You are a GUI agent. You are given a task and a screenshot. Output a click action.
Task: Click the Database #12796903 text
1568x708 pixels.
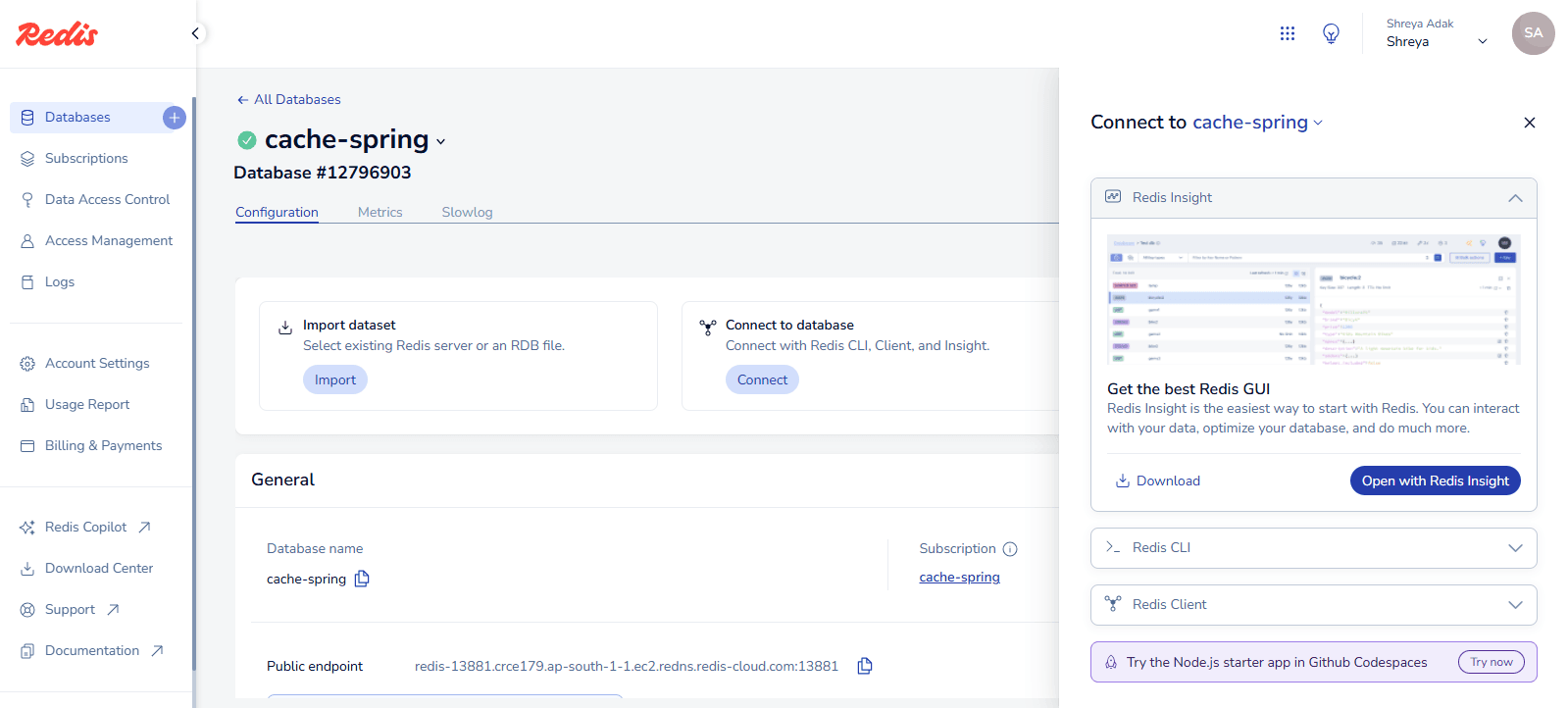pos(323,173)
